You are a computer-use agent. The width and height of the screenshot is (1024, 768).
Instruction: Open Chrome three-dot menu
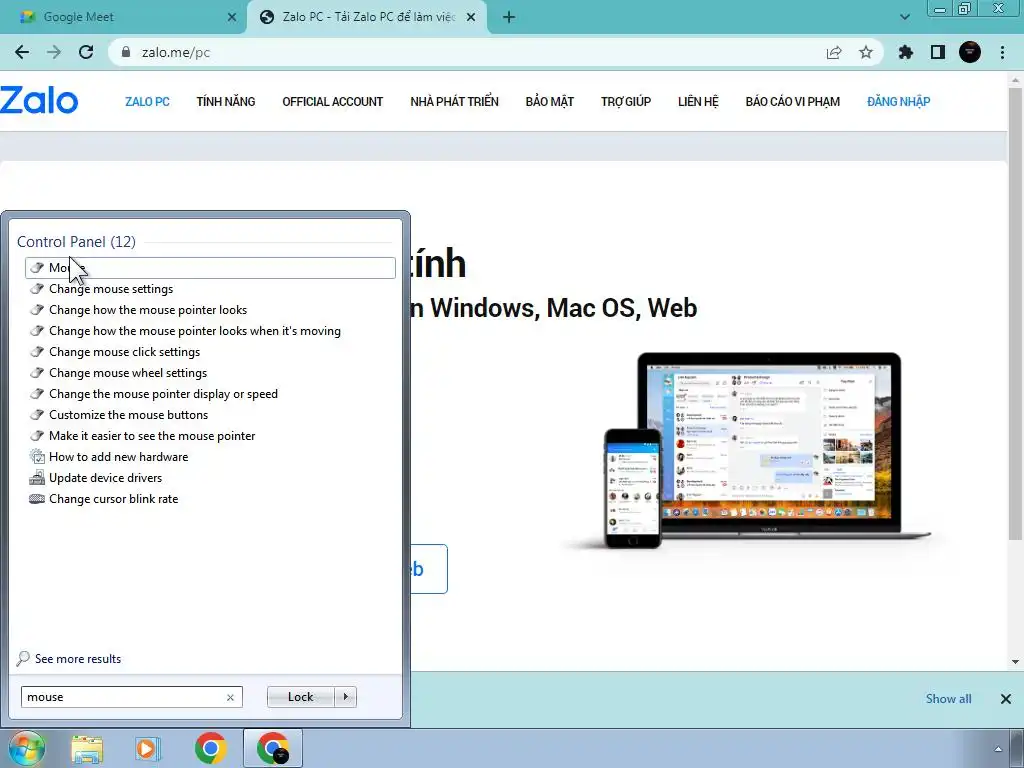click(1002, 52)
